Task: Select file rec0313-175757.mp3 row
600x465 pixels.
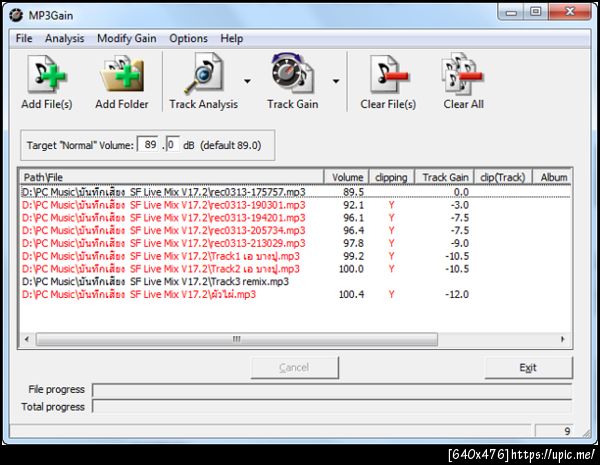Action: coord(295,192)
